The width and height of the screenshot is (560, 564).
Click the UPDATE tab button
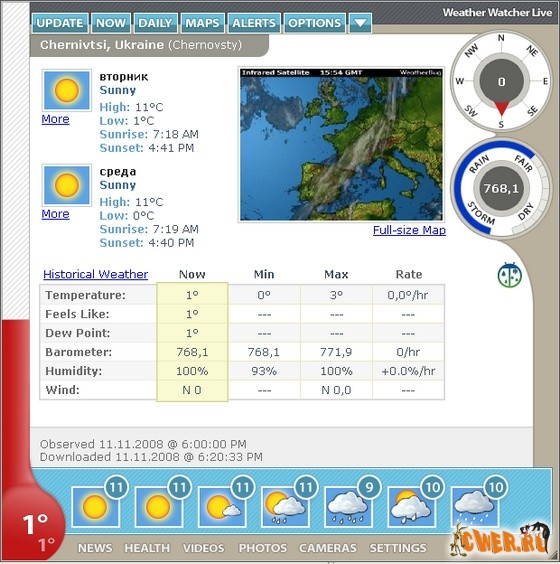(x=60, y=23)
